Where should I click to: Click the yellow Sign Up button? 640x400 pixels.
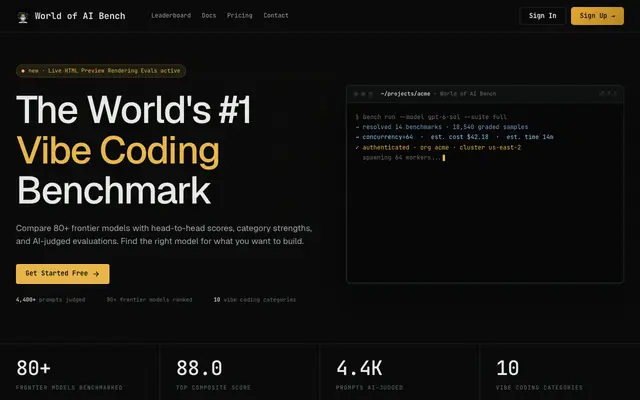pyautogui.click(x=597, y=16)
